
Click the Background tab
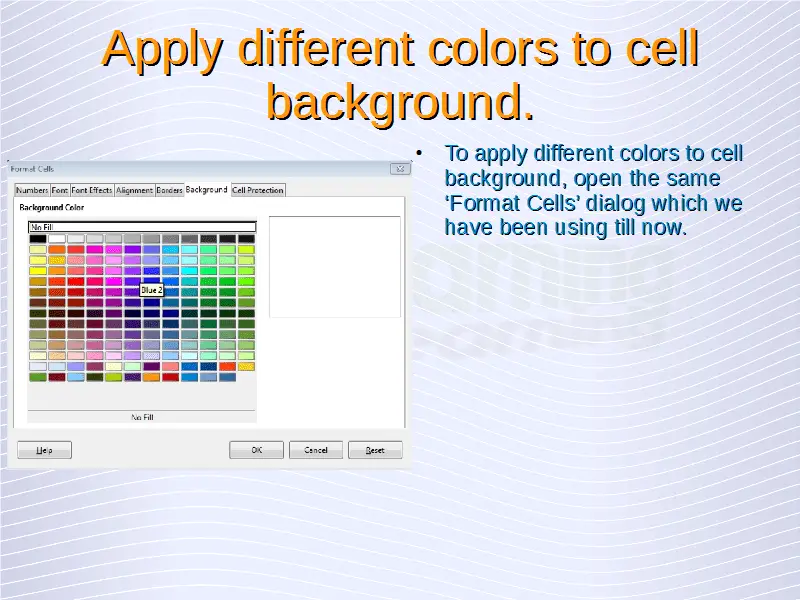(x=206, y=189)
